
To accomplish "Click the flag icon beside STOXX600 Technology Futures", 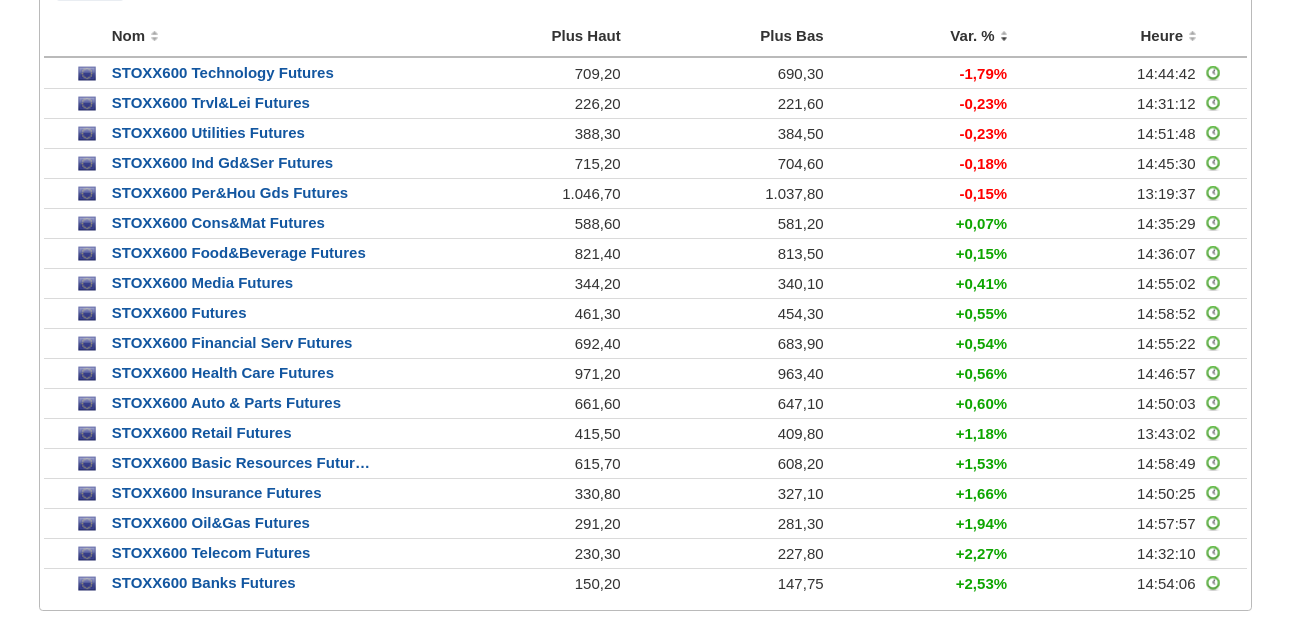I will (87, 74).
